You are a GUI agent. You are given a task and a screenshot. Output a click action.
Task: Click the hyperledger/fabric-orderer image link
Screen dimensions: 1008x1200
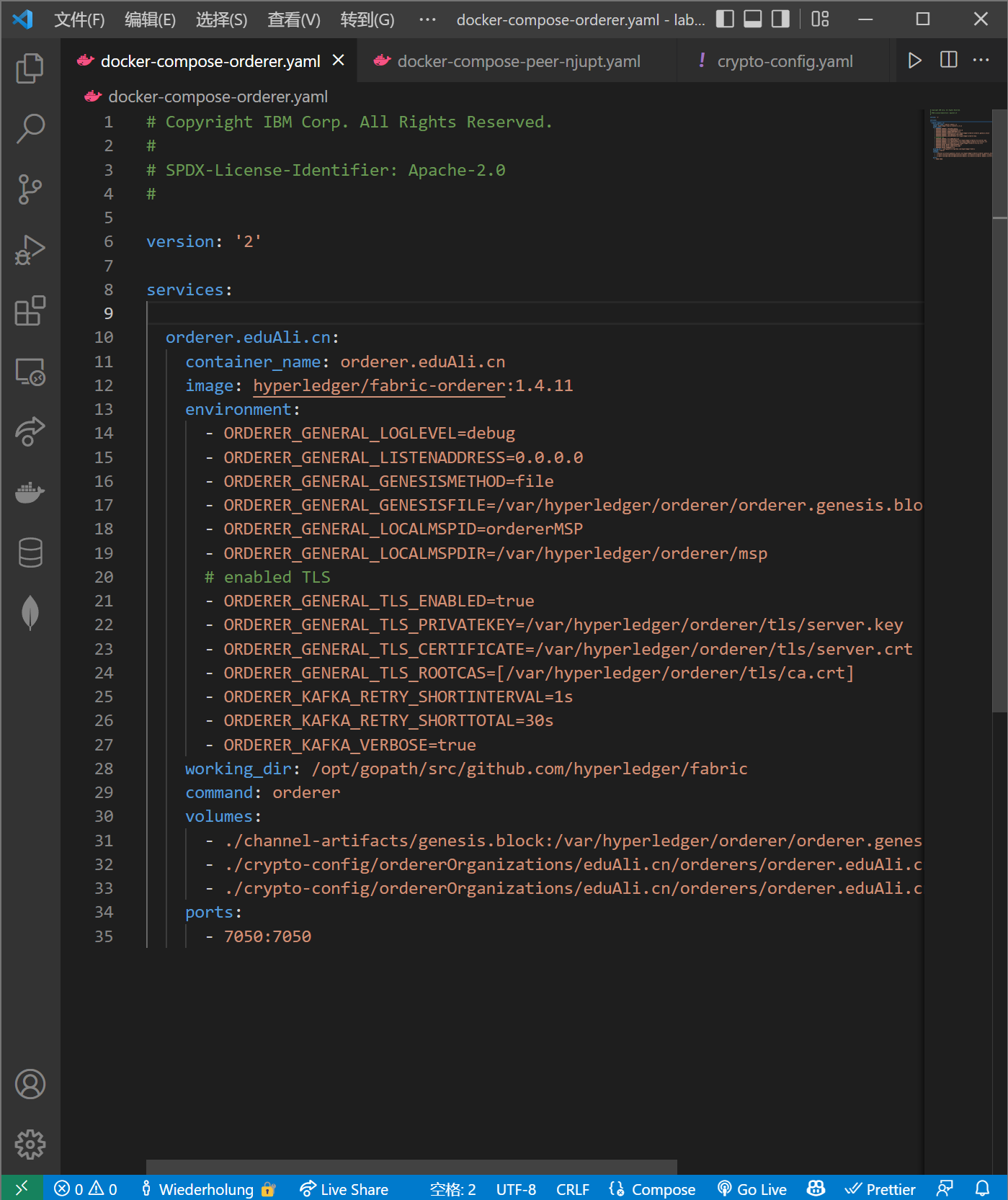tap(379, 385)
